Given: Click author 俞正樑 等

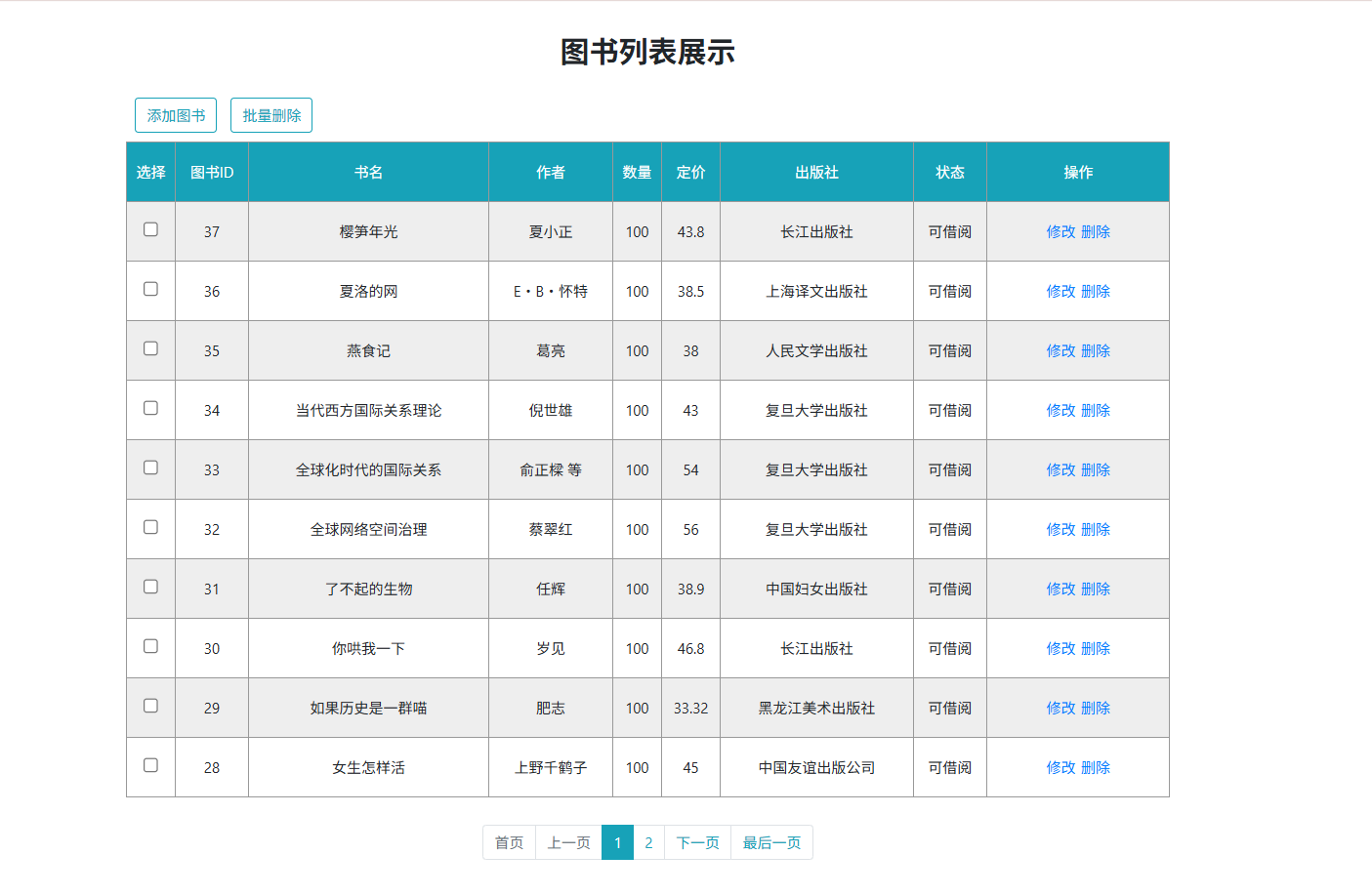Looking at the screenshot, I should pyautogui.click(x=551, y=469).
